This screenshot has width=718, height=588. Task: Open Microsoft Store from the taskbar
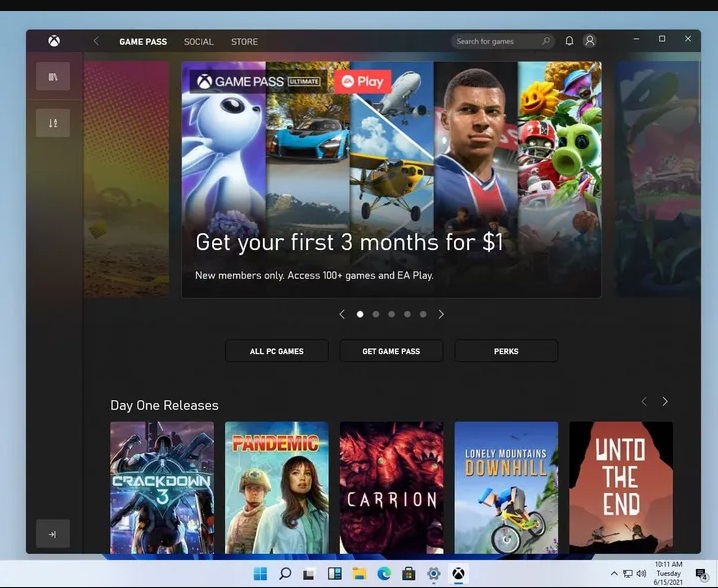pyautogui.click(x=408, y=574)
